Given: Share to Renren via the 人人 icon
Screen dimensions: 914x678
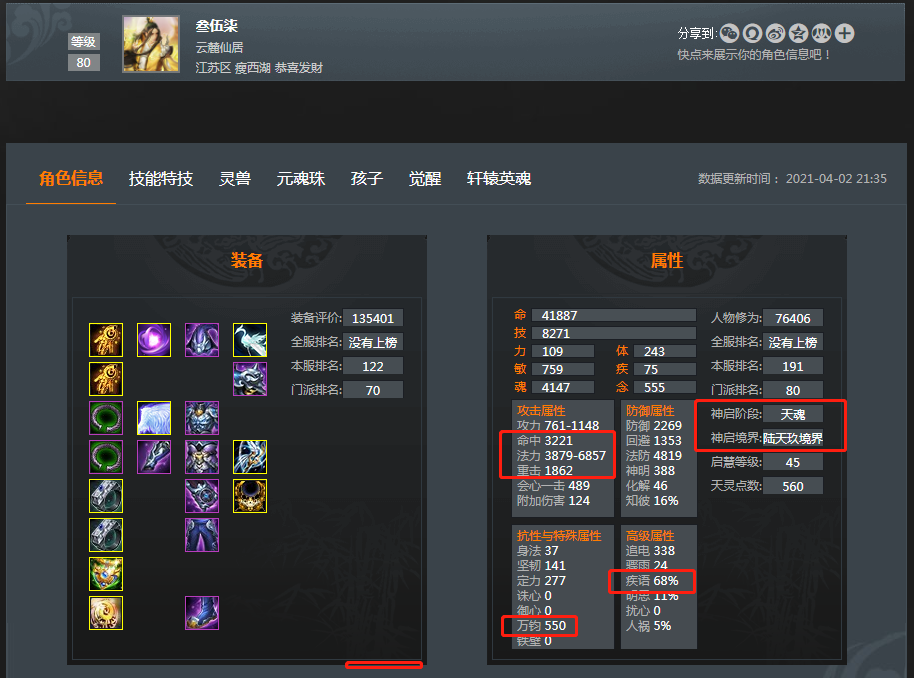Looking at the screenshot, I should [x=821, y=33].
